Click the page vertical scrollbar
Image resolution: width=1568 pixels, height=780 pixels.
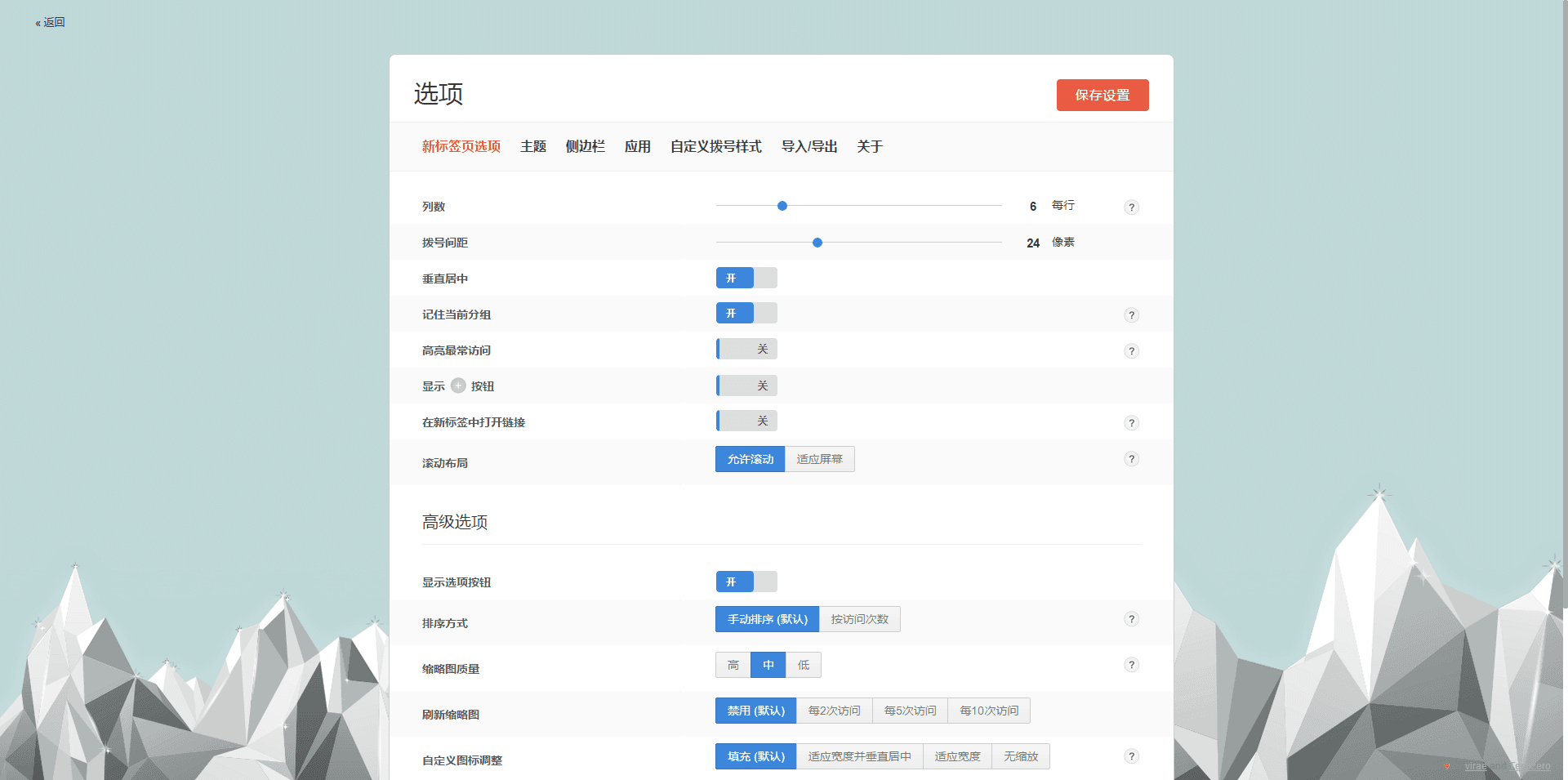[x=1564, y=304]
